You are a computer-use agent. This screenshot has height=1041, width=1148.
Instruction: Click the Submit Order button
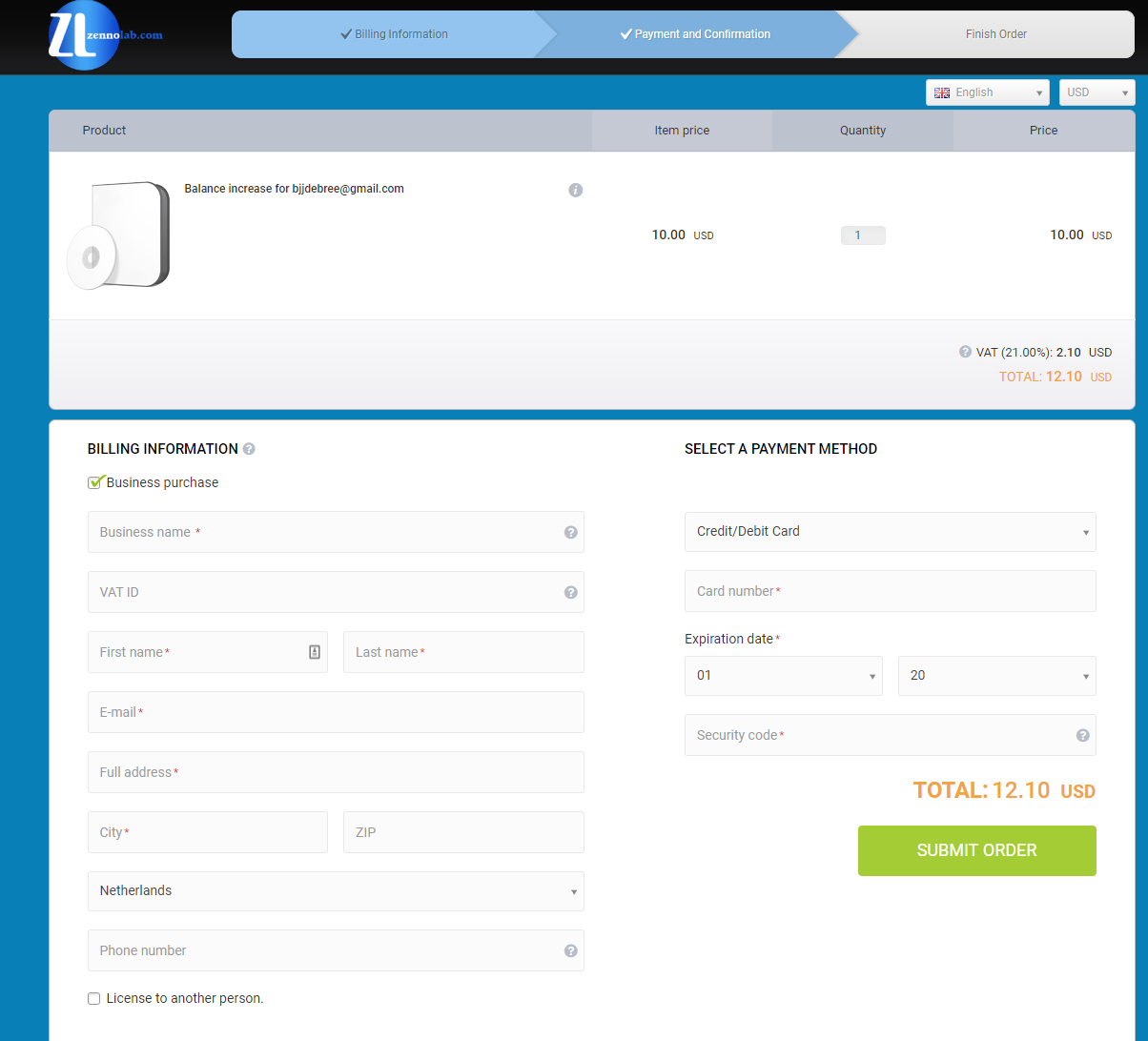coord(977,850)
